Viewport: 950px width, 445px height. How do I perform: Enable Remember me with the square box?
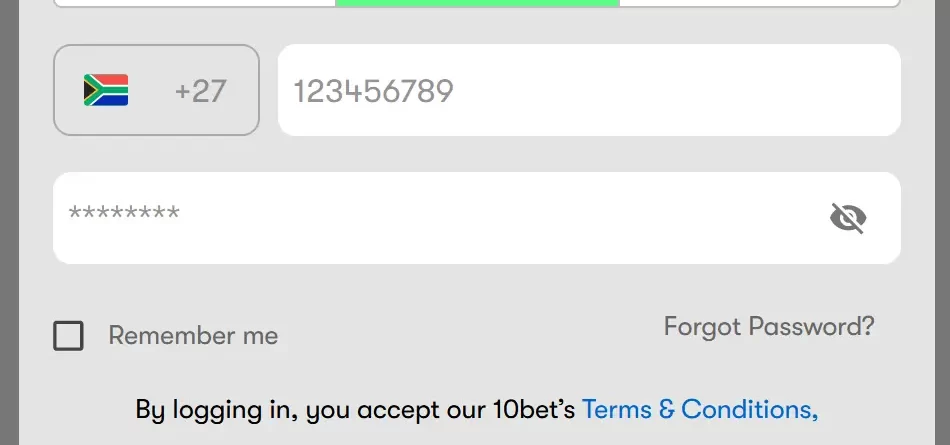coord(68,336)
